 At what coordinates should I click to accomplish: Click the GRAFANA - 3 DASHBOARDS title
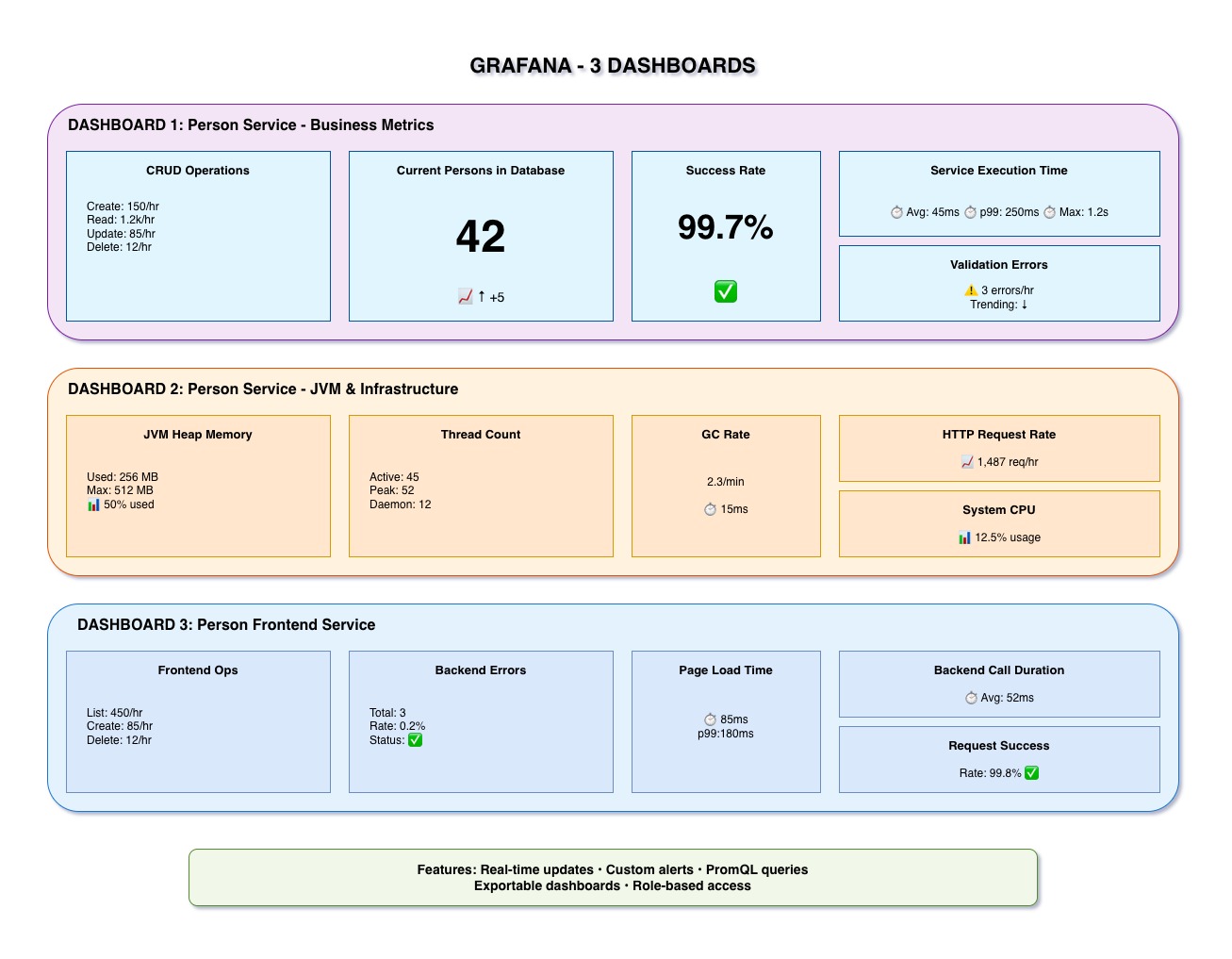point(613,65)
